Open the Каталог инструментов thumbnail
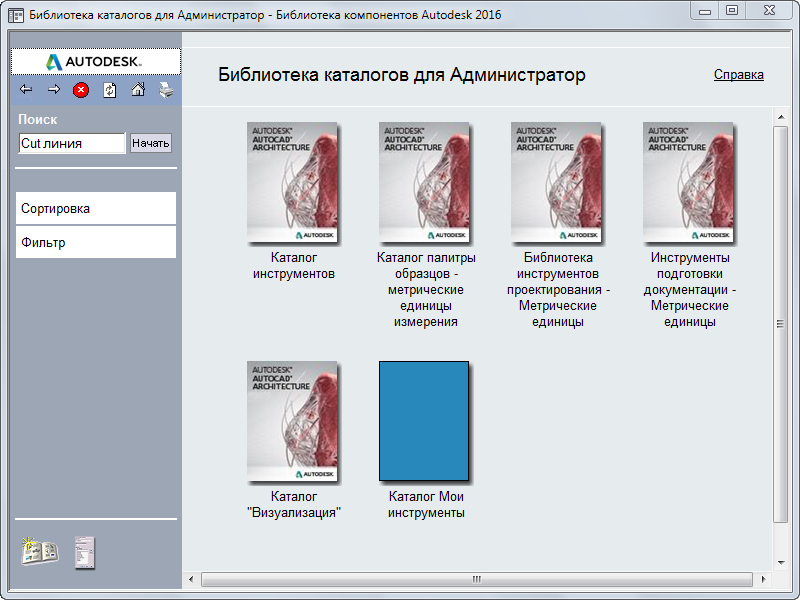 coord(292,182)
